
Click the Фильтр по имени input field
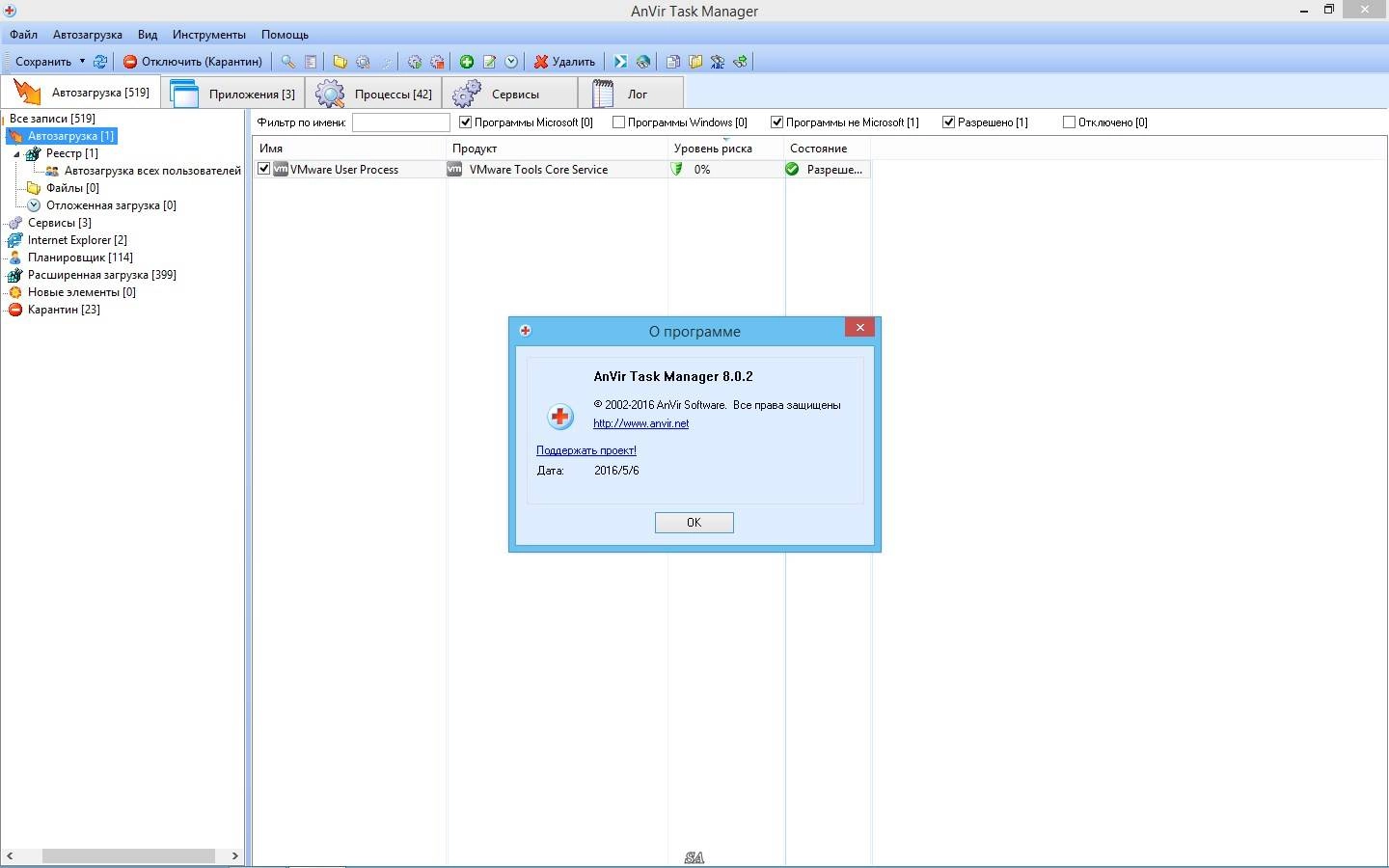[x=401, y=122]
